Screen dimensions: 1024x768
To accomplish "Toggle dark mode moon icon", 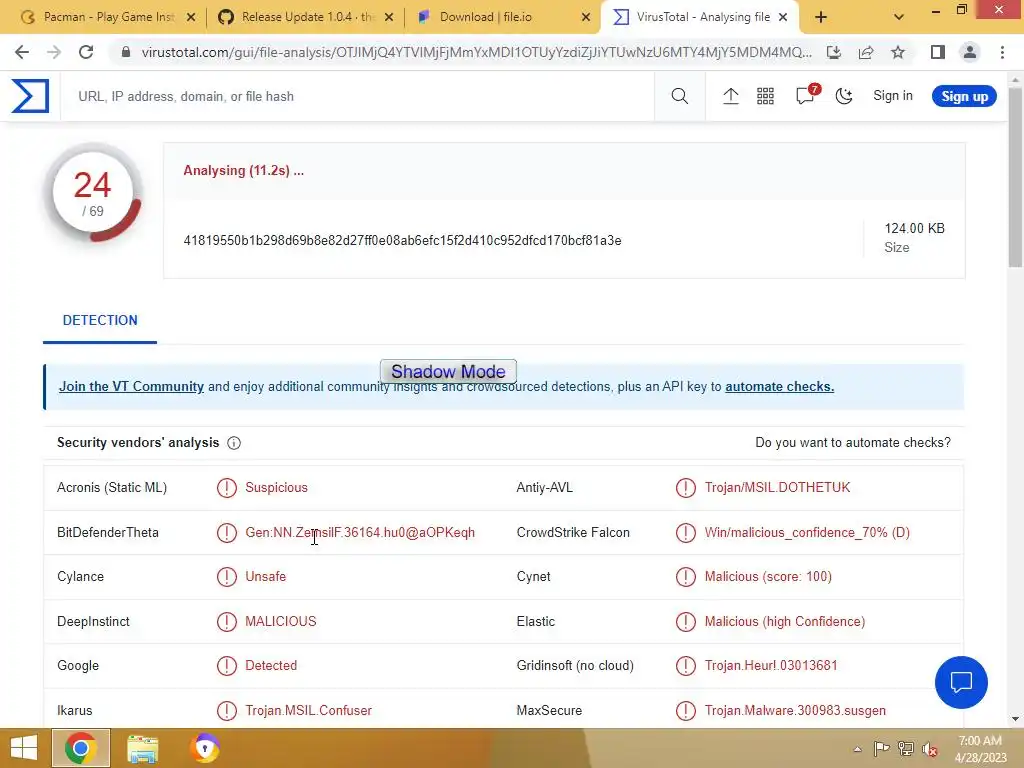I will (x=844, y=96).
